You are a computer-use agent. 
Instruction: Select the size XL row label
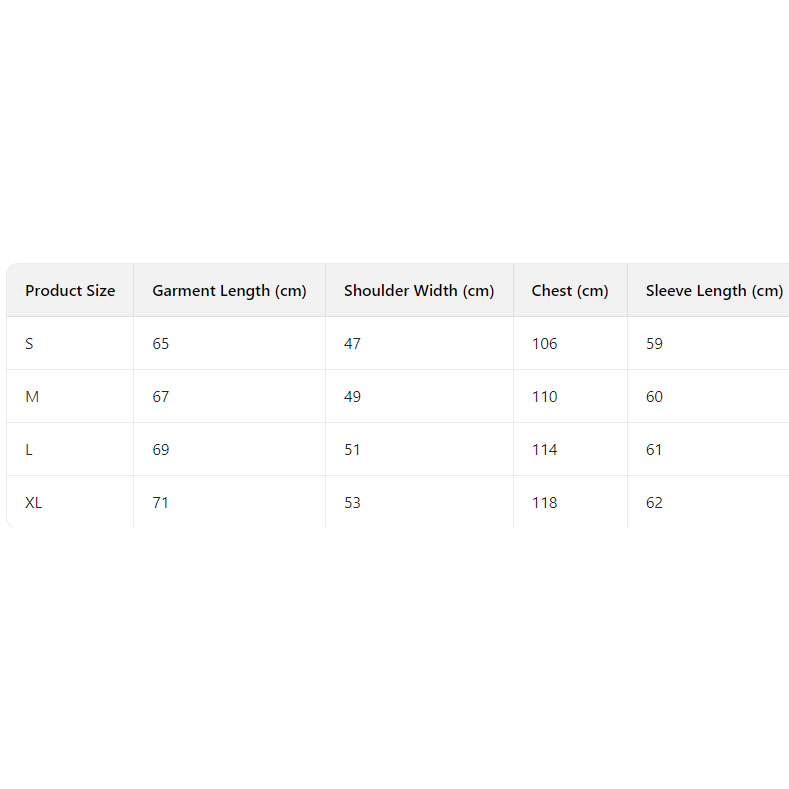point(34,503)
